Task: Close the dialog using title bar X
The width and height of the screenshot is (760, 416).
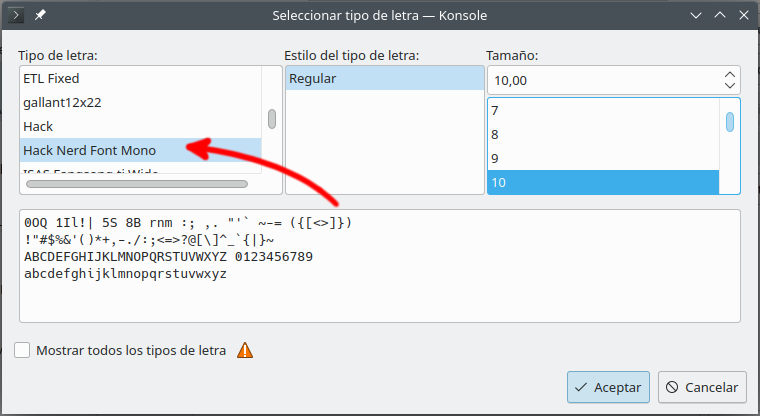Action: point(742,16)
